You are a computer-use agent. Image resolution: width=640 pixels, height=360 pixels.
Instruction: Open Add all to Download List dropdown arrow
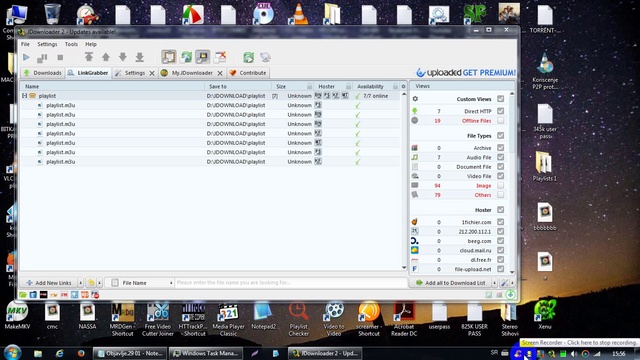pyautogui.click(x=494, y=283)
